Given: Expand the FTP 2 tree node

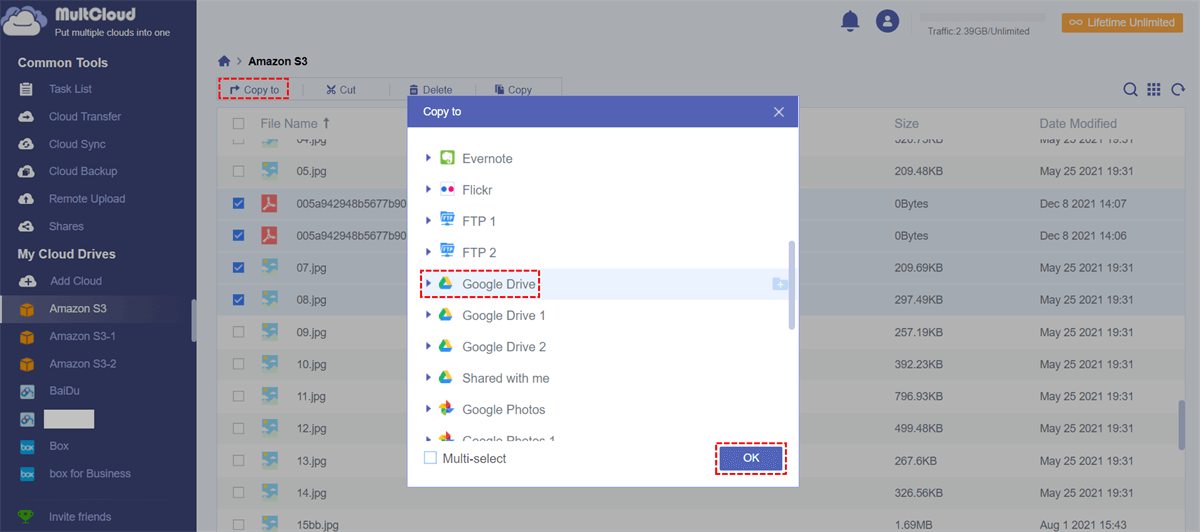Looking at the screenshot, I should (428, 252).
